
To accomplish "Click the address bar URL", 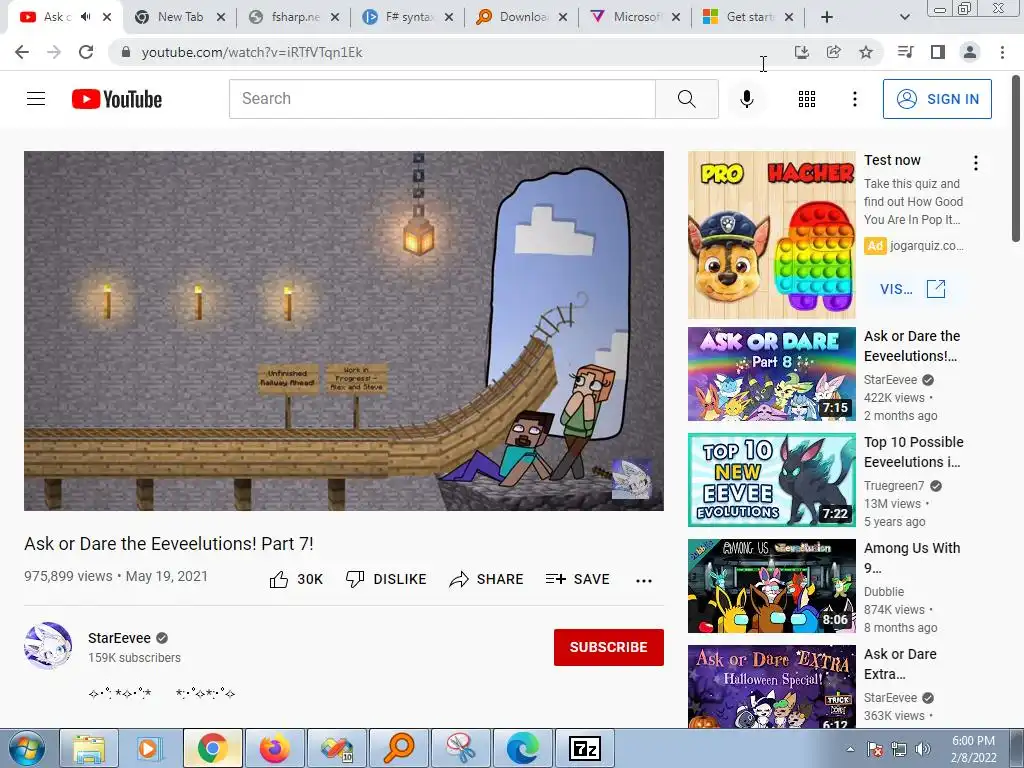I will [251, 52].
